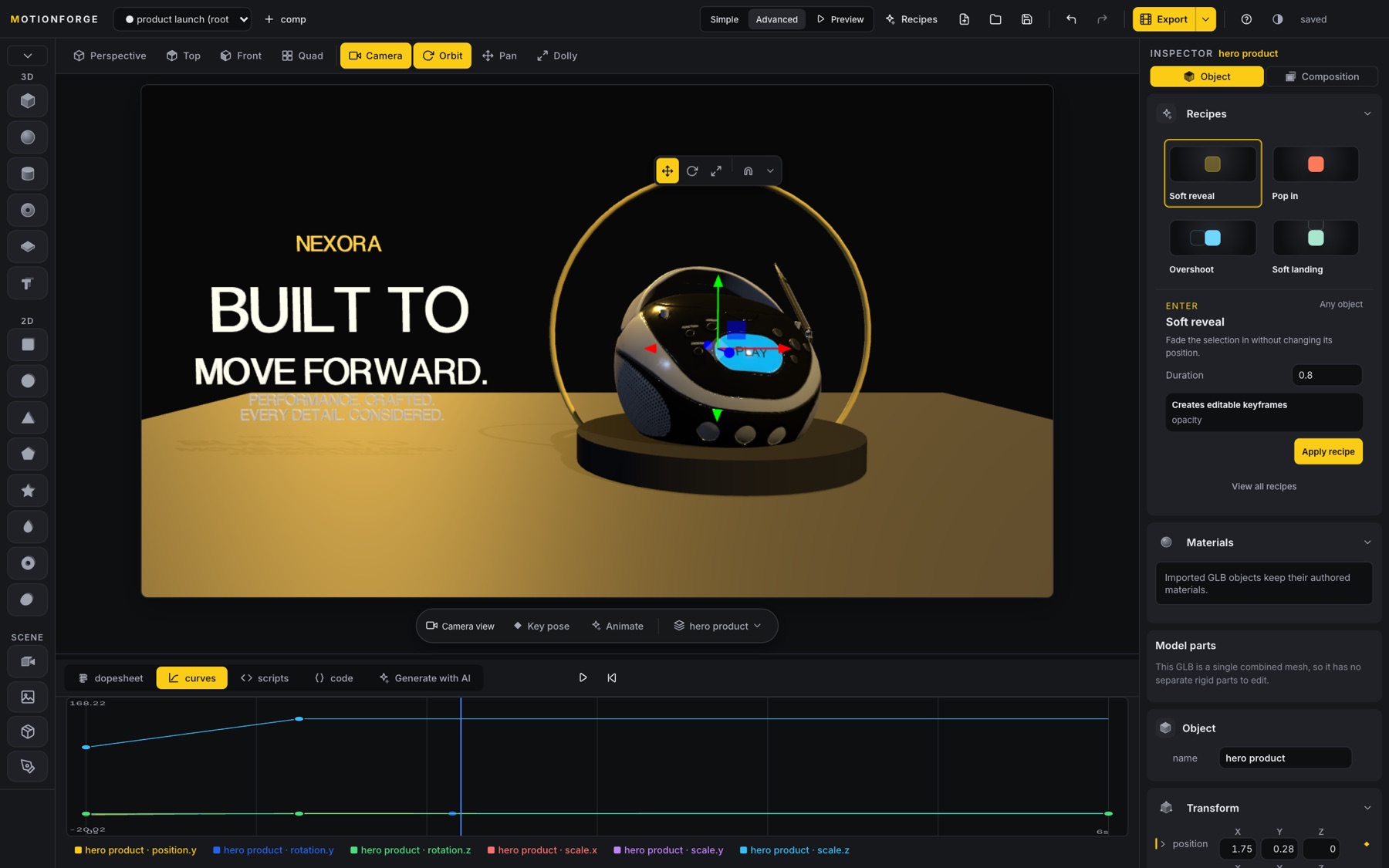Add a cube from the 3D tools
The width and height of the screenshot is (1389, 868).
coord(28,101)
